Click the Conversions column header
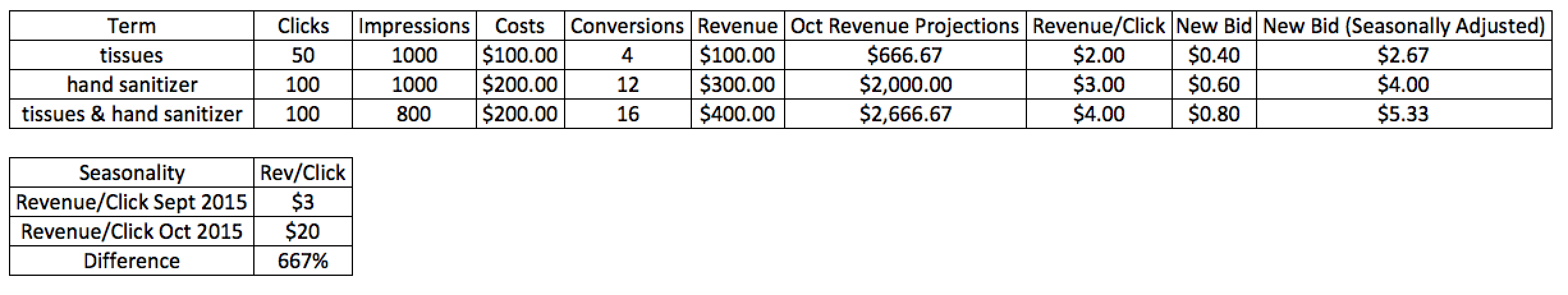The image size is (1568, 295). pyautogui.click(x=628, y=26)
